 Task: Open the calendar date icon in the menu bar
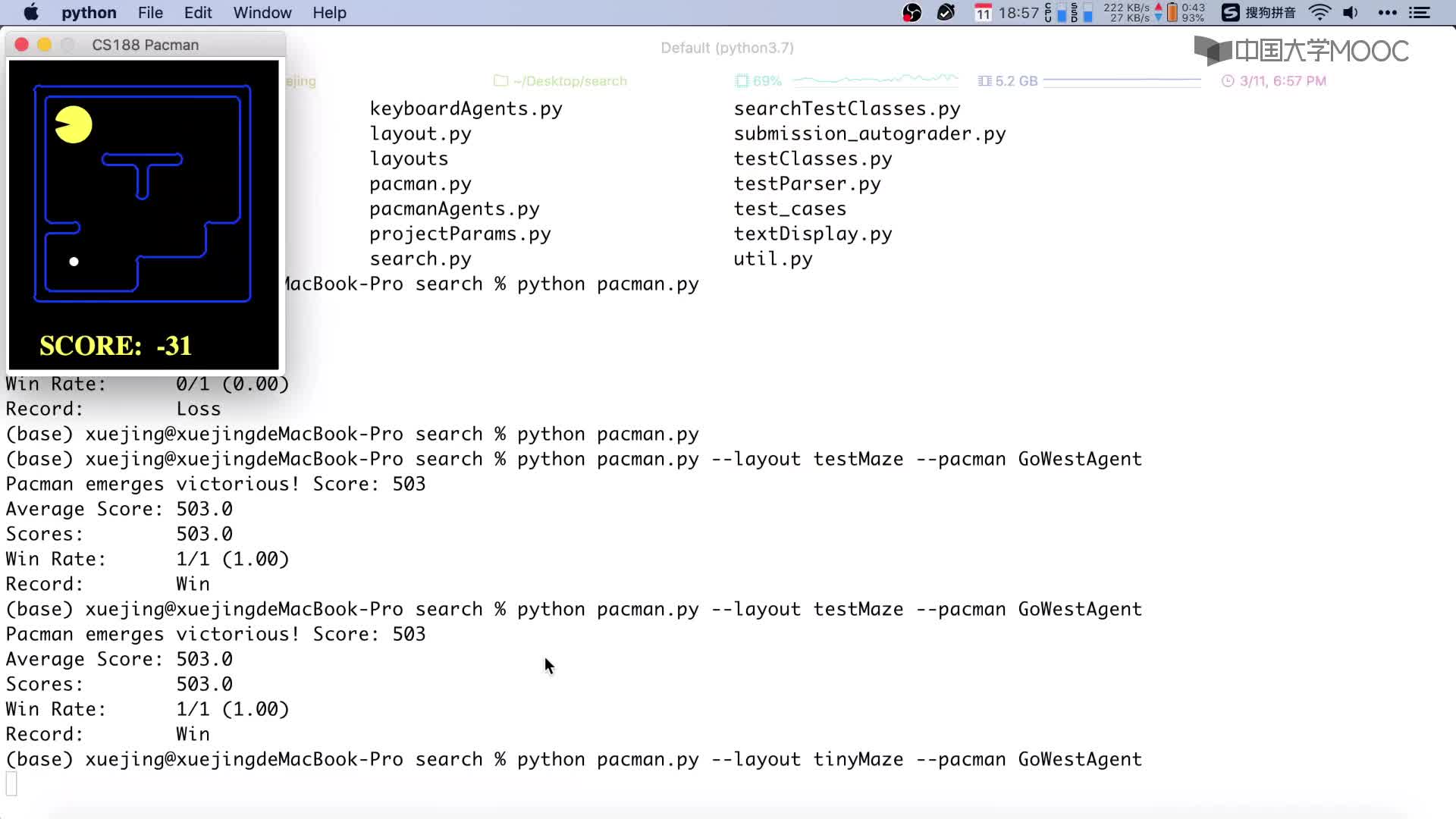tap(983, 13)
